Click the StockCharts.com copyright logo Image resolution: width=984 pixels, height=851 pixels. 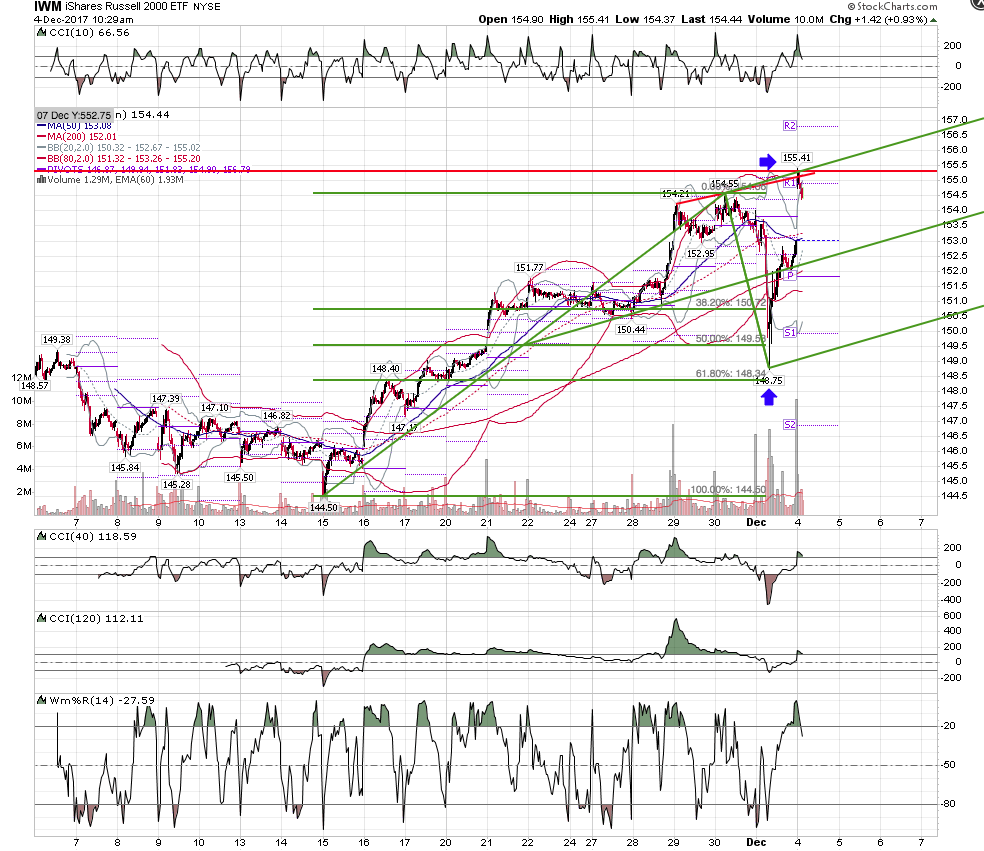click(x=892, y=6)
